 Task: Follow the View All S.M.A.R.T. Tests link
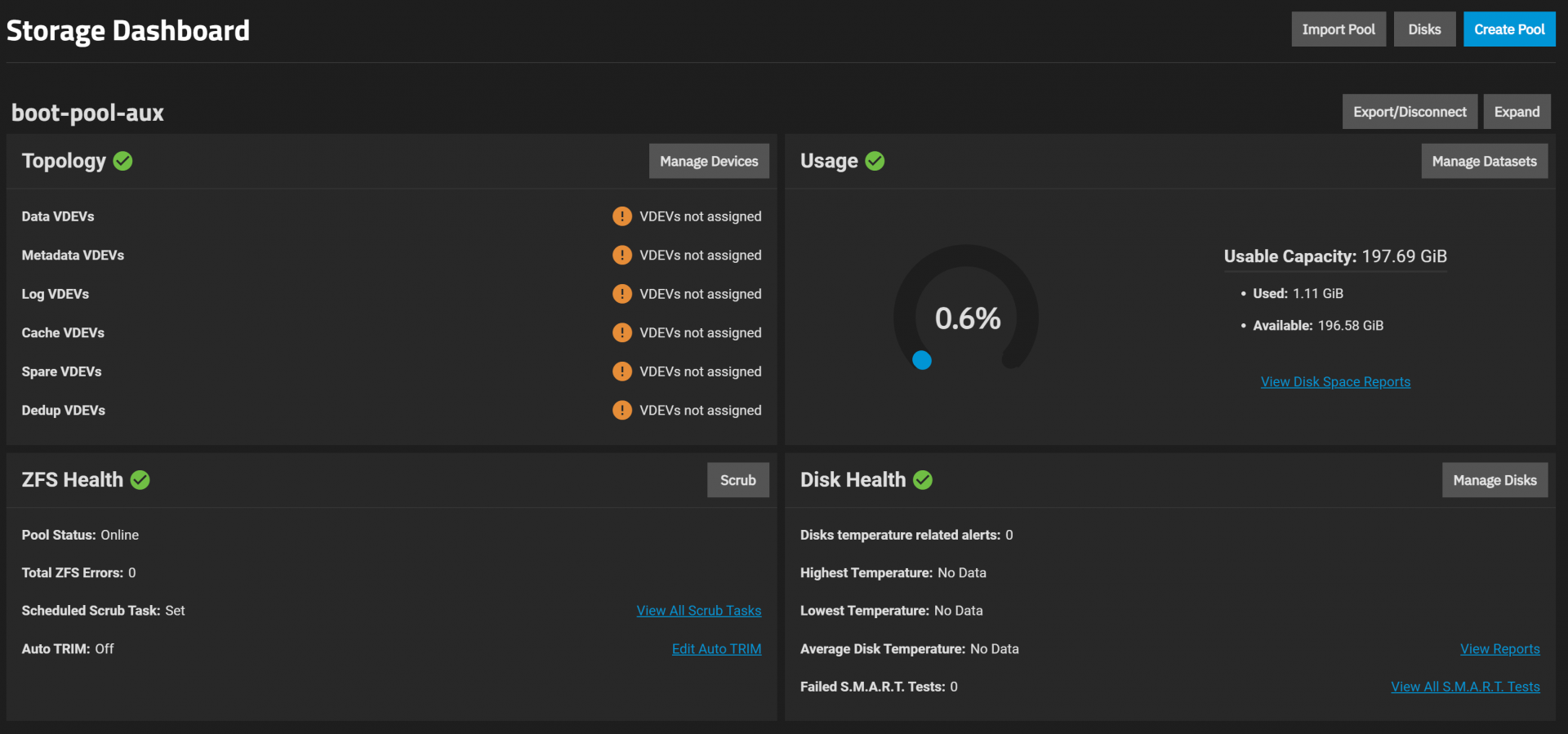pyautogui.click(x=1465, y=687)
